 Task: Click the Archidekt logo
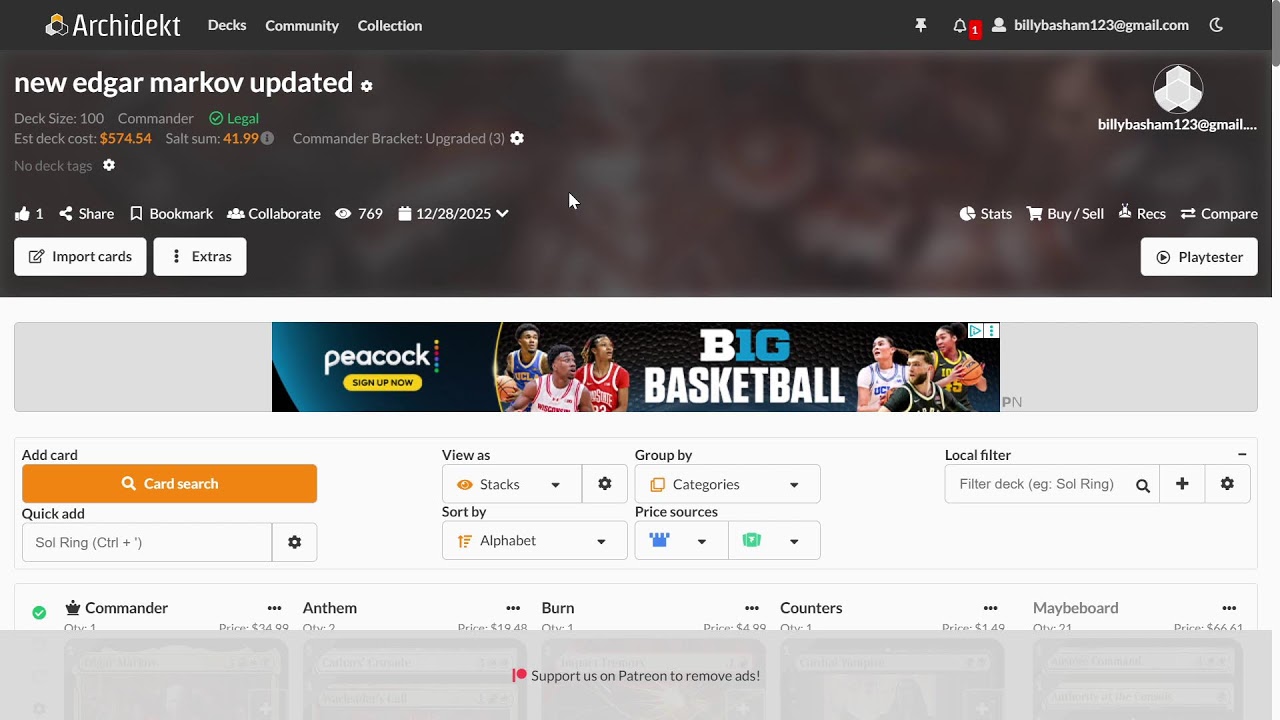[113, 25]
